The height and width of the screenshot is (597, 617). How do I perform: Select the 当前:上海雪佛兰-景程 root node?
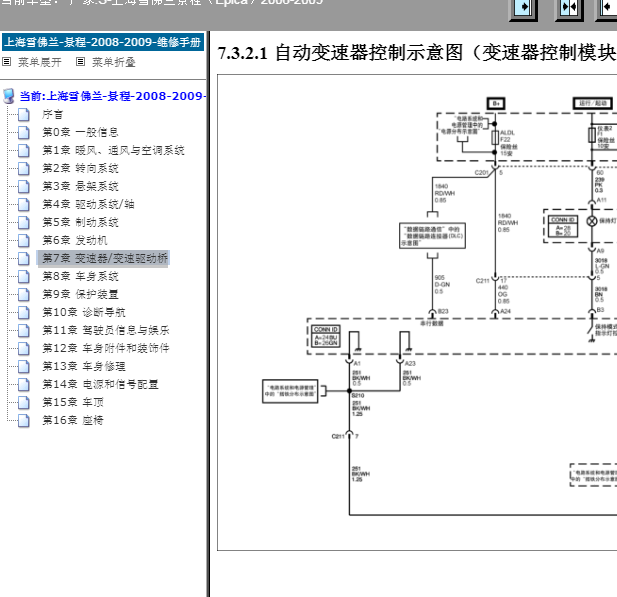113,96
